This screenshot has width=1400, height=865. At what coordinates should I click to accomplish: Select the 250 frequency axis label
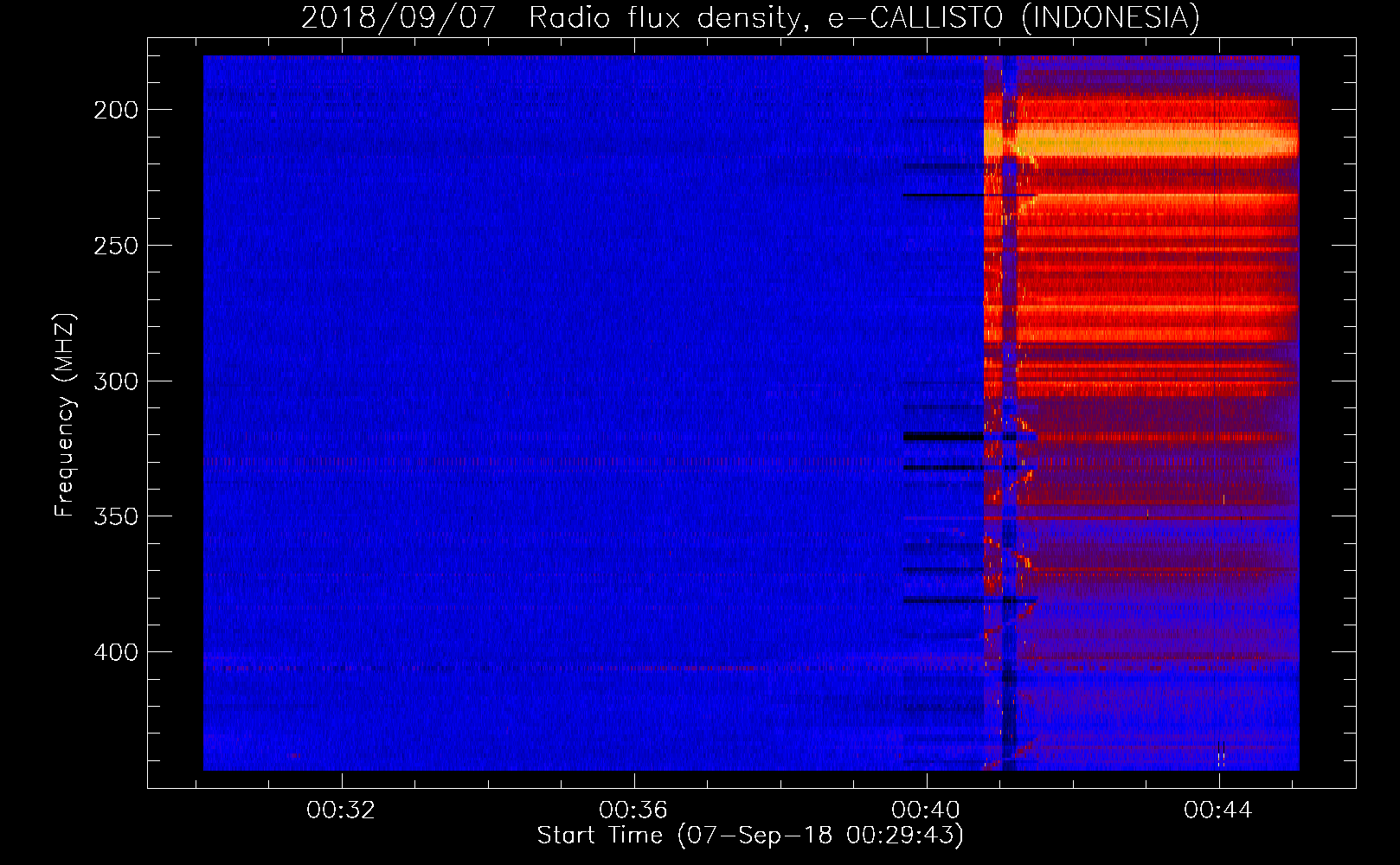coord(116,246)
